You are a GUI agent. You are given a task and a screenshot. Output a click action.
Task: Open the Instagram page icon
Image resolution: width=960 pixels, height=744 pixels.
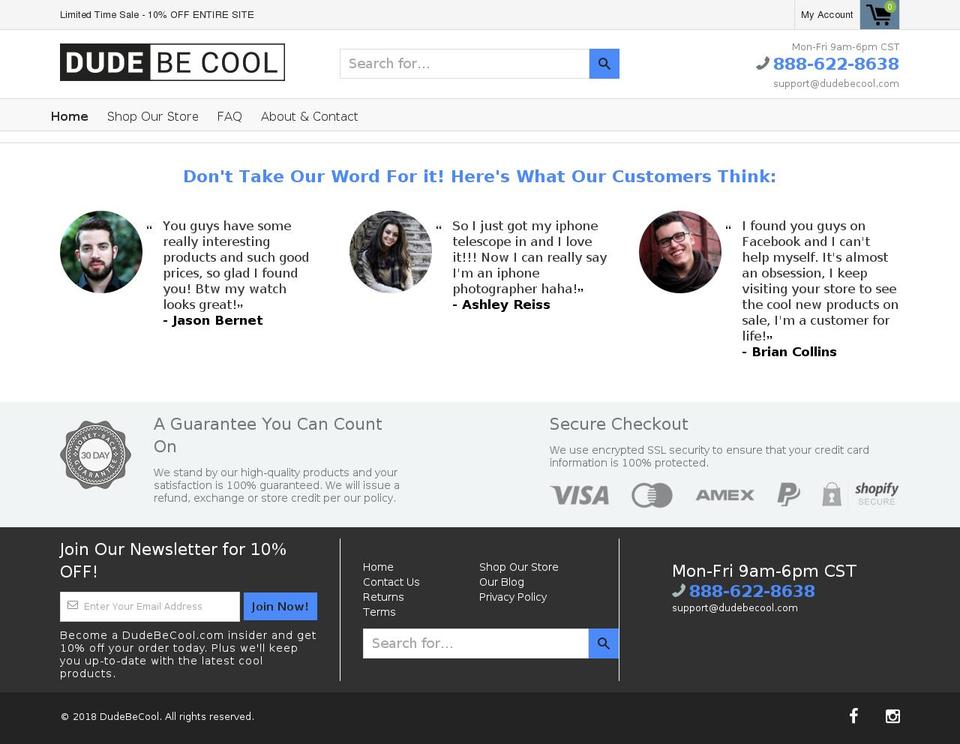click(893, 715)
